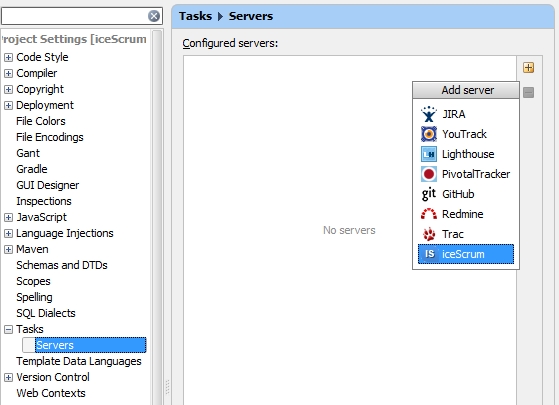Choose YouTrack server type
Viewport: 559px width, 405px height.
[466, 134]
